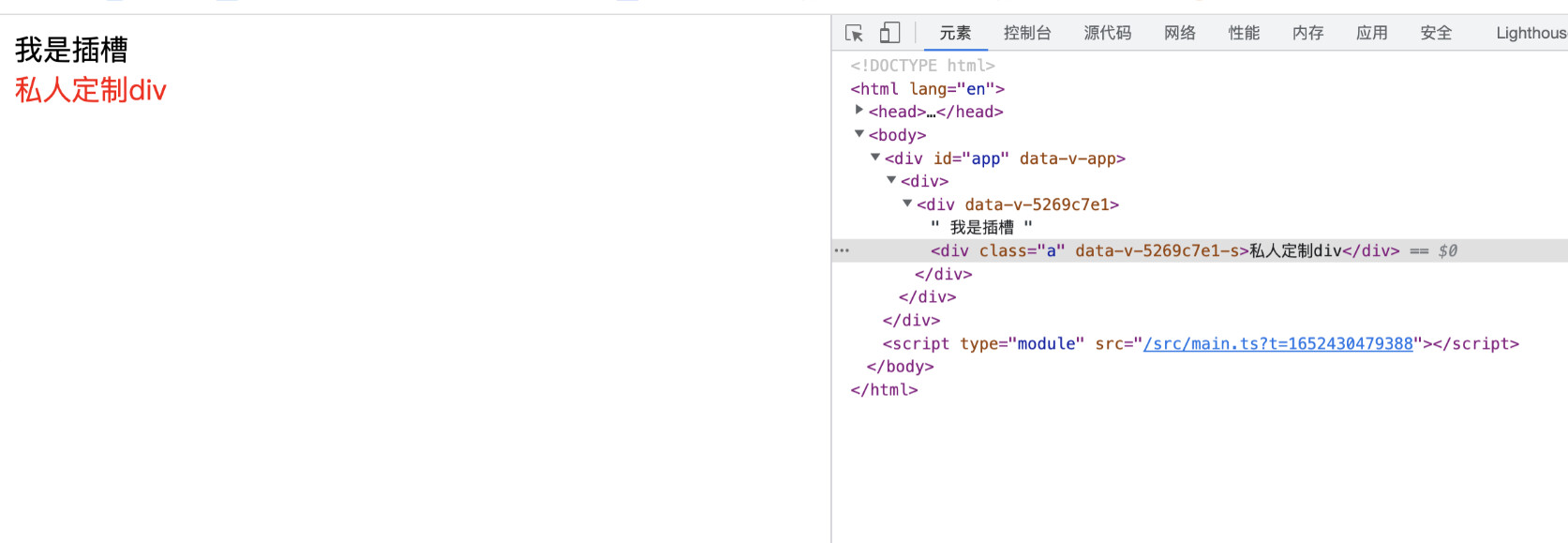Click the red 私人定制div page text
The image size is (1568, 543).
point(91,90)
